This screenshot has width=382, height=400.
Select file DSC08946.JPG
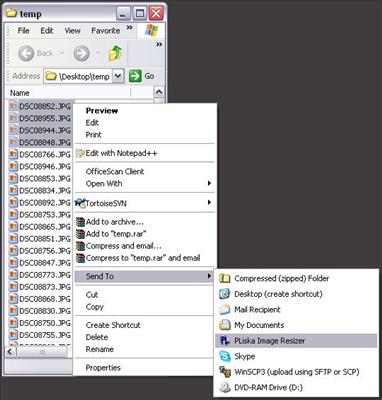45,167
